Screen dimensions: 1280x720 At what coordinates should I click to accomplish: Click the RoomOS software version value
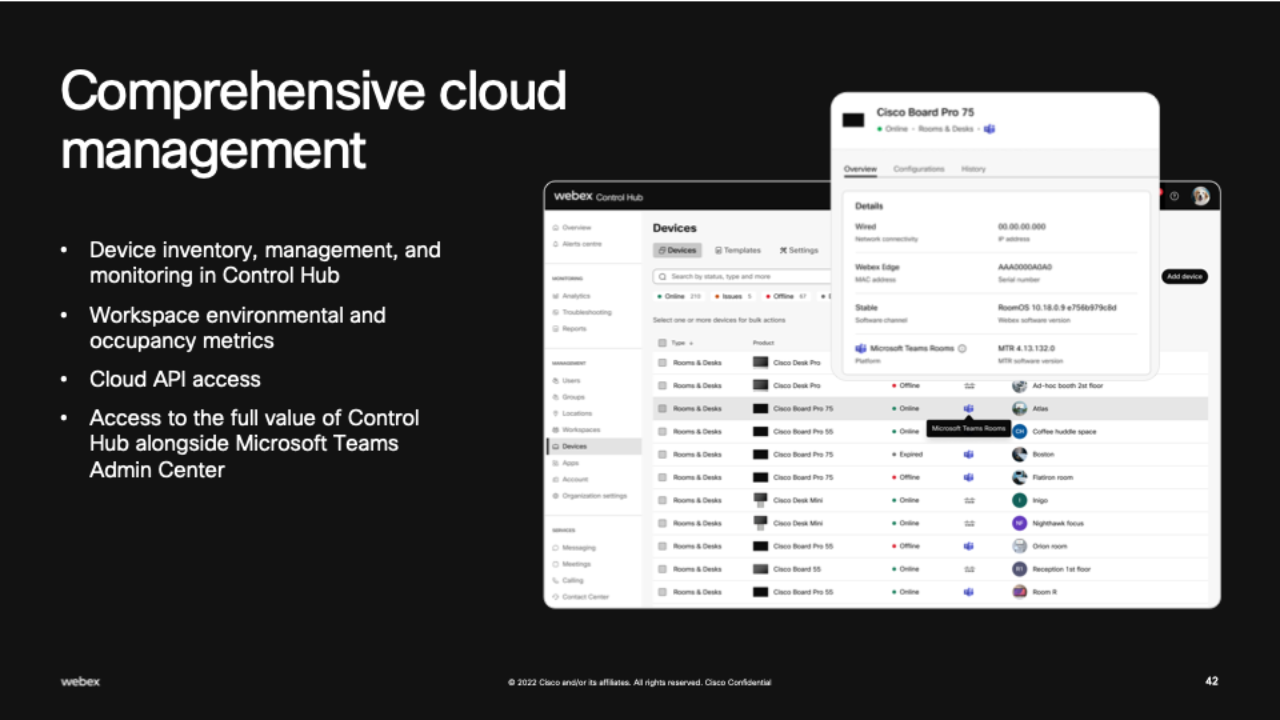point(1057,307)
